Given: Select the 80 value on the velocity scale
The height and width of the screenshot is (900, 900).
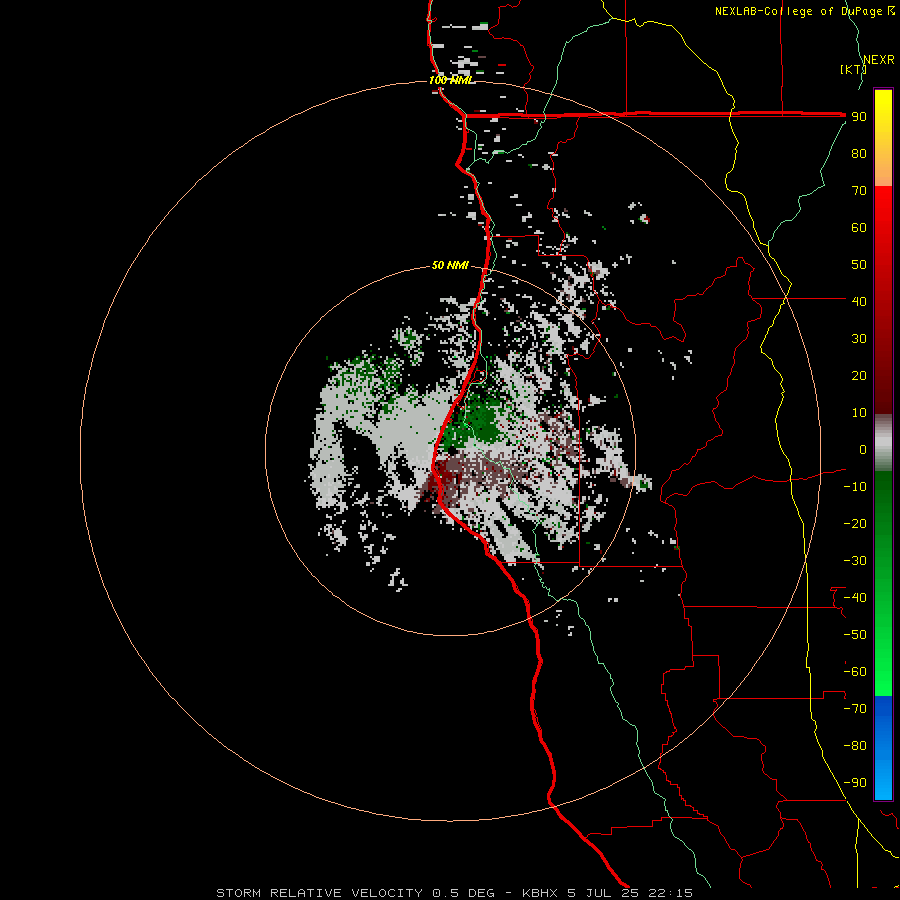Looking at the screenshot, I should point(859,154).
